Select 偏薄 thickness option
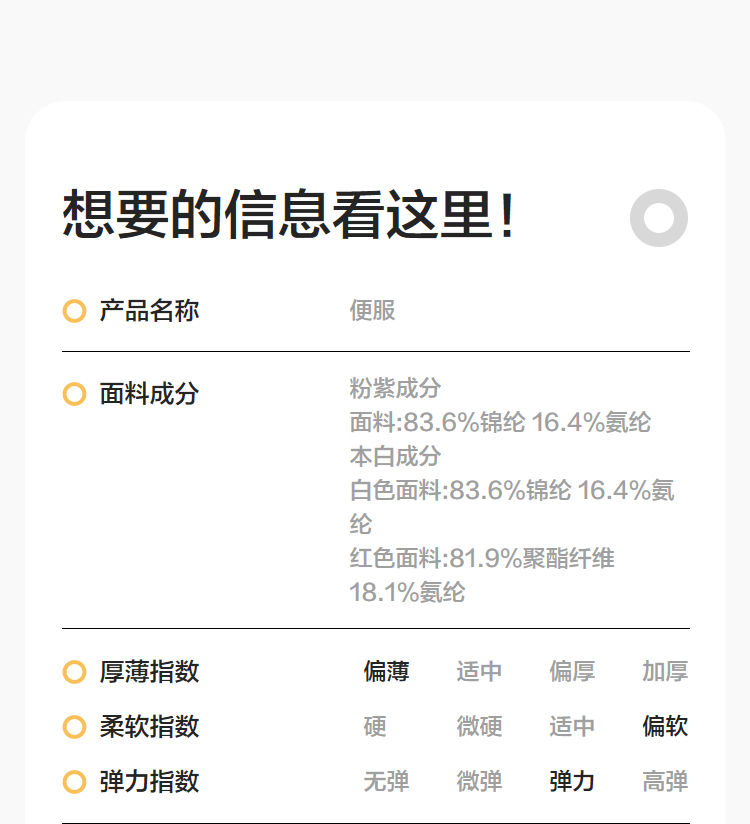Viewport: 750px width, 824px height. click(x=386, y=672)
